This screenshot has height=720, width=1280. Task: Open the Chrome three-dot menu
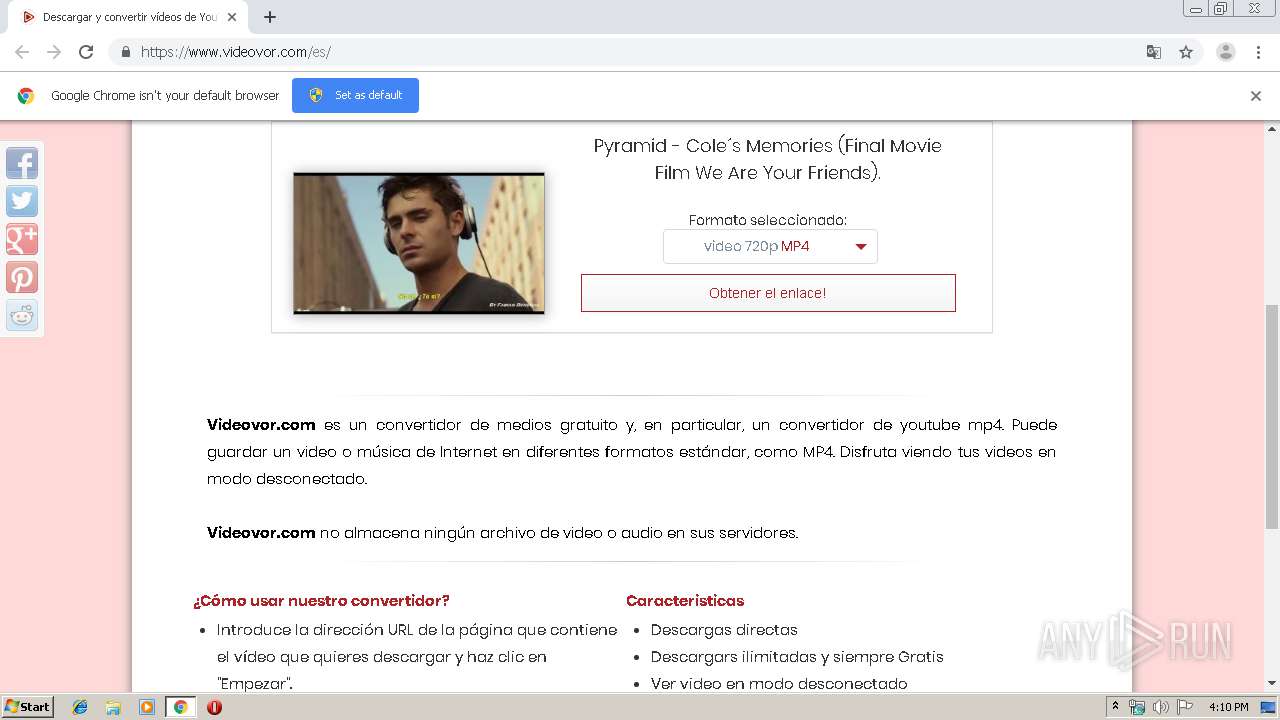[1258, 52]
